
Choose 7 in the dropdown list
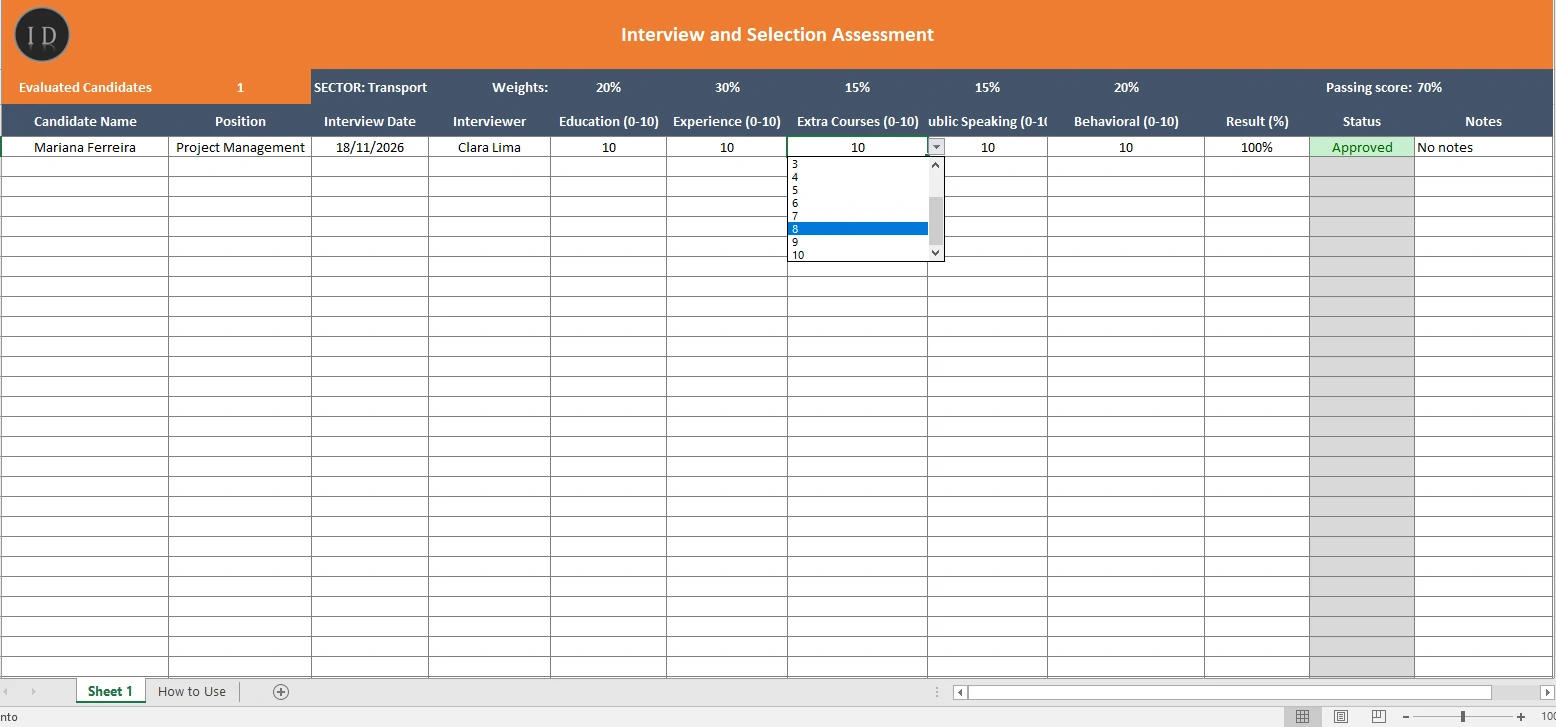click(858, 216)
